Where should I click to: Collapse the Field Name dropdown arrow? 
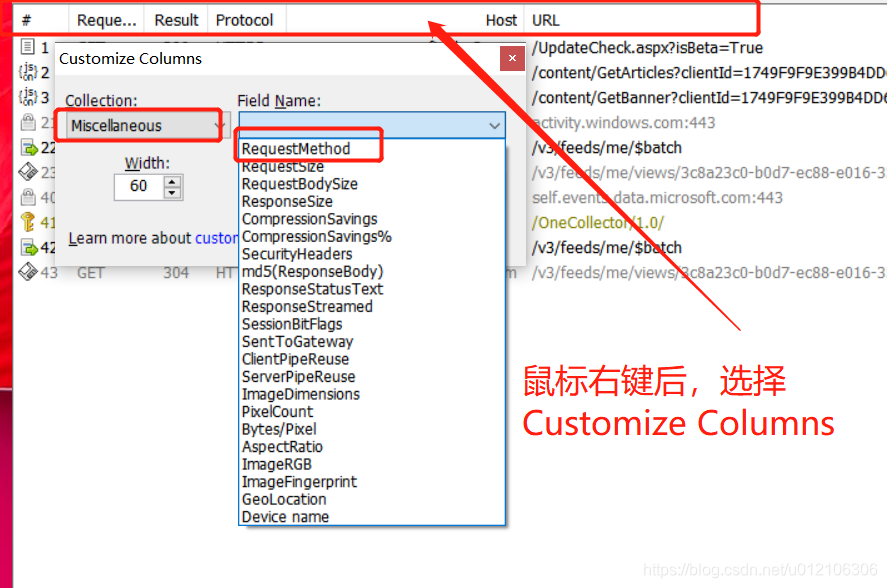click(494, 125)
